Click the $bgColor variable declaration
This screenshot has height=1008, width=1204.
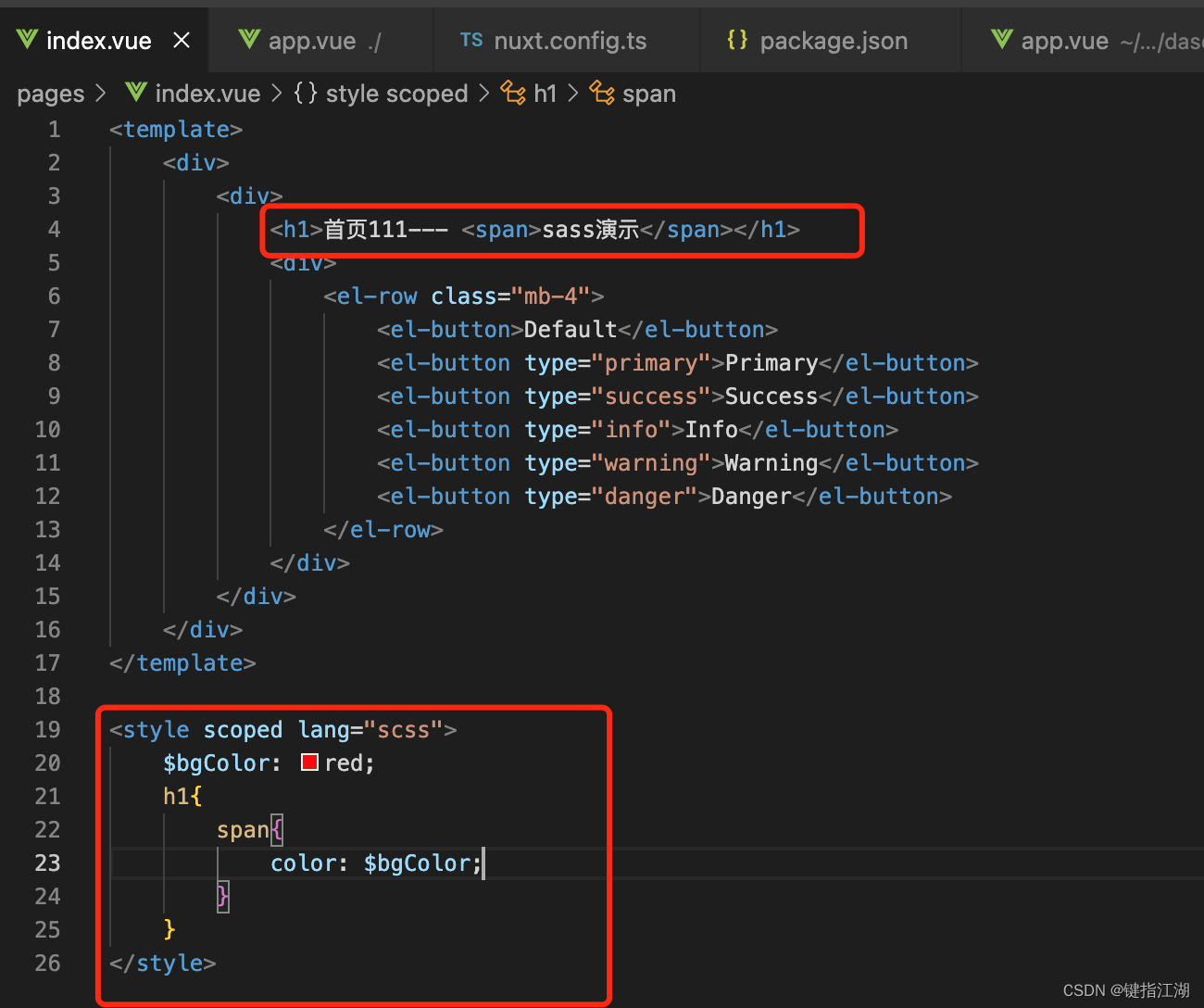coord(269,763)
